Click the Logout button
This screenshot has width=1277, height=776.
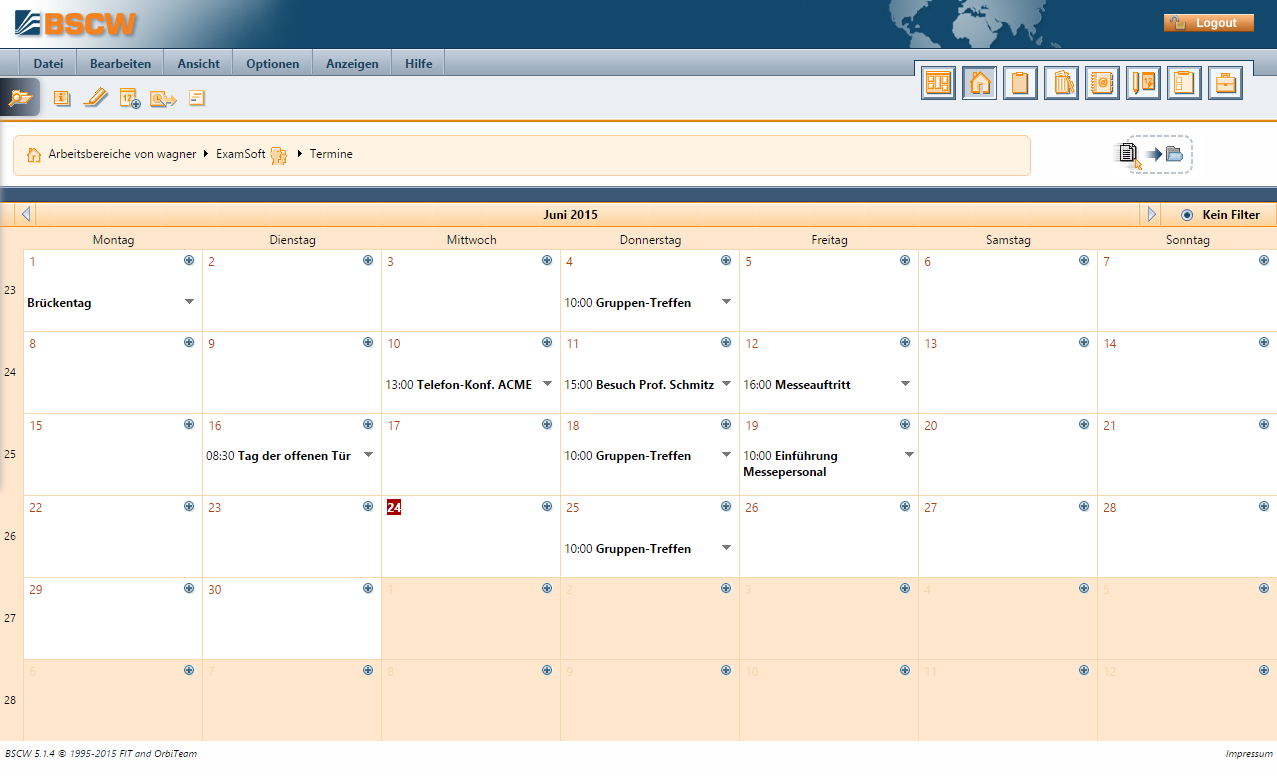[x=1208, y=23]
